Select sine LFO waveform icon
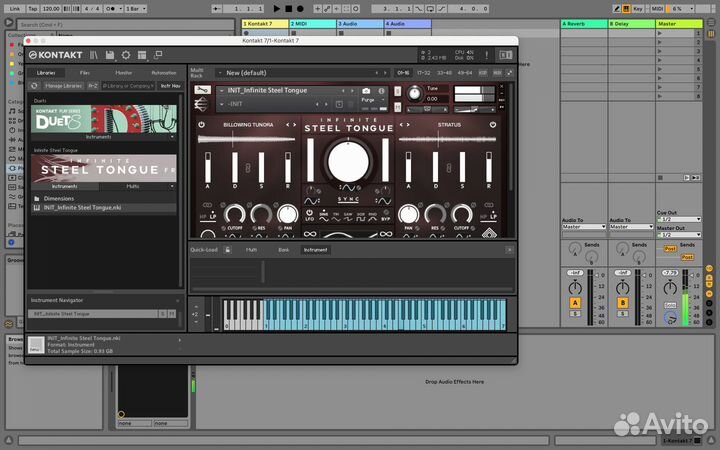Screen dimensions: 720x450 coord(324,218)
